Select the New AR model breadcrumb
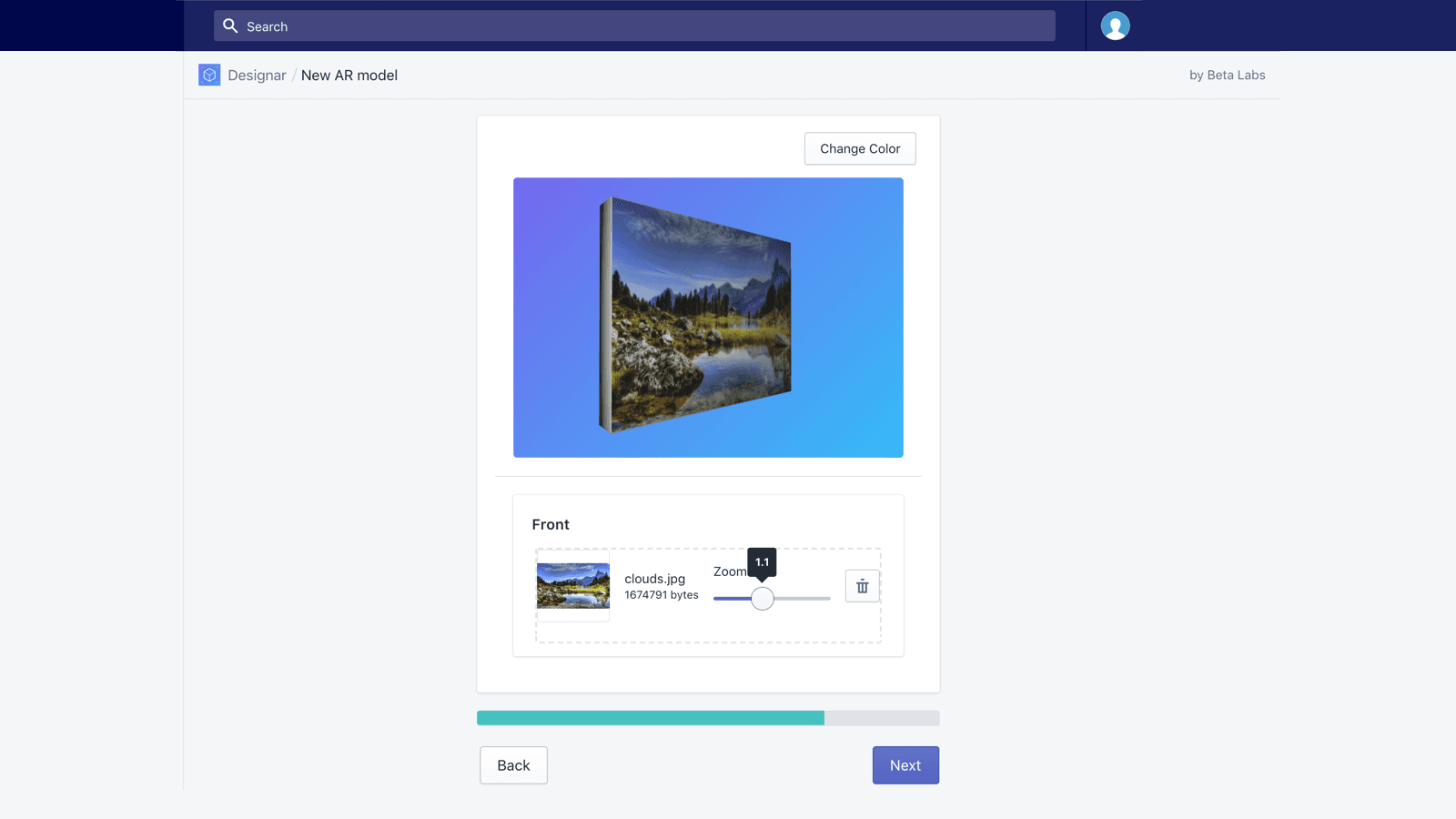The image size is (1456, 819). click(x=349, y=75)
